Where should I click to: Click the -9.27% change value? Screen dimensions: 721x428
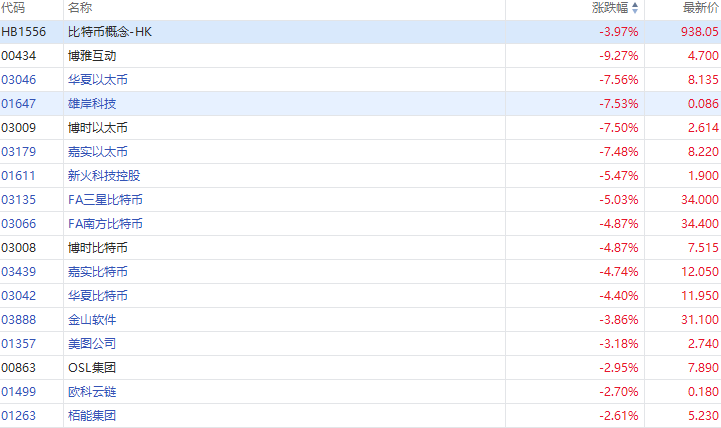(618, 56)
